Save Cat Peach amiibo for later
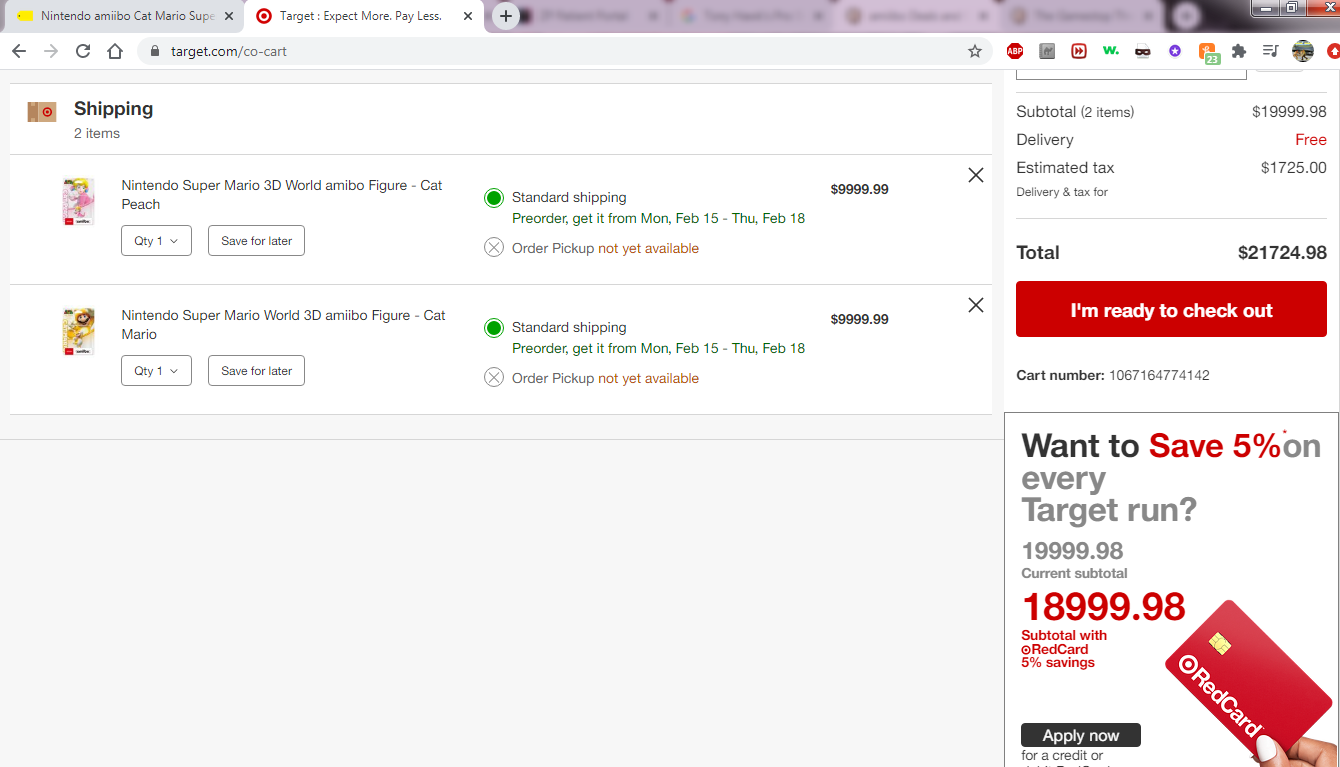 pyautogui.click(x=256, y=241)
